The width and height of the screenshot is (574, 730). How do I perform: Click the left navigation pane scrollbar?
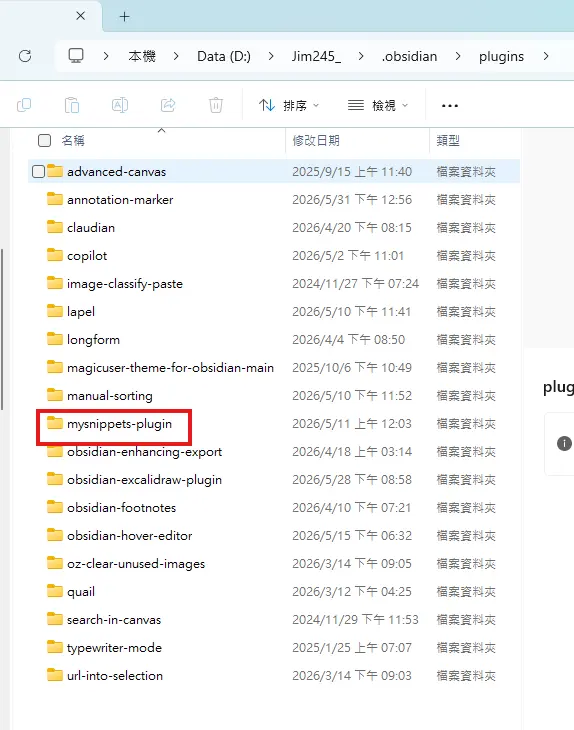(x=2, y=329)
